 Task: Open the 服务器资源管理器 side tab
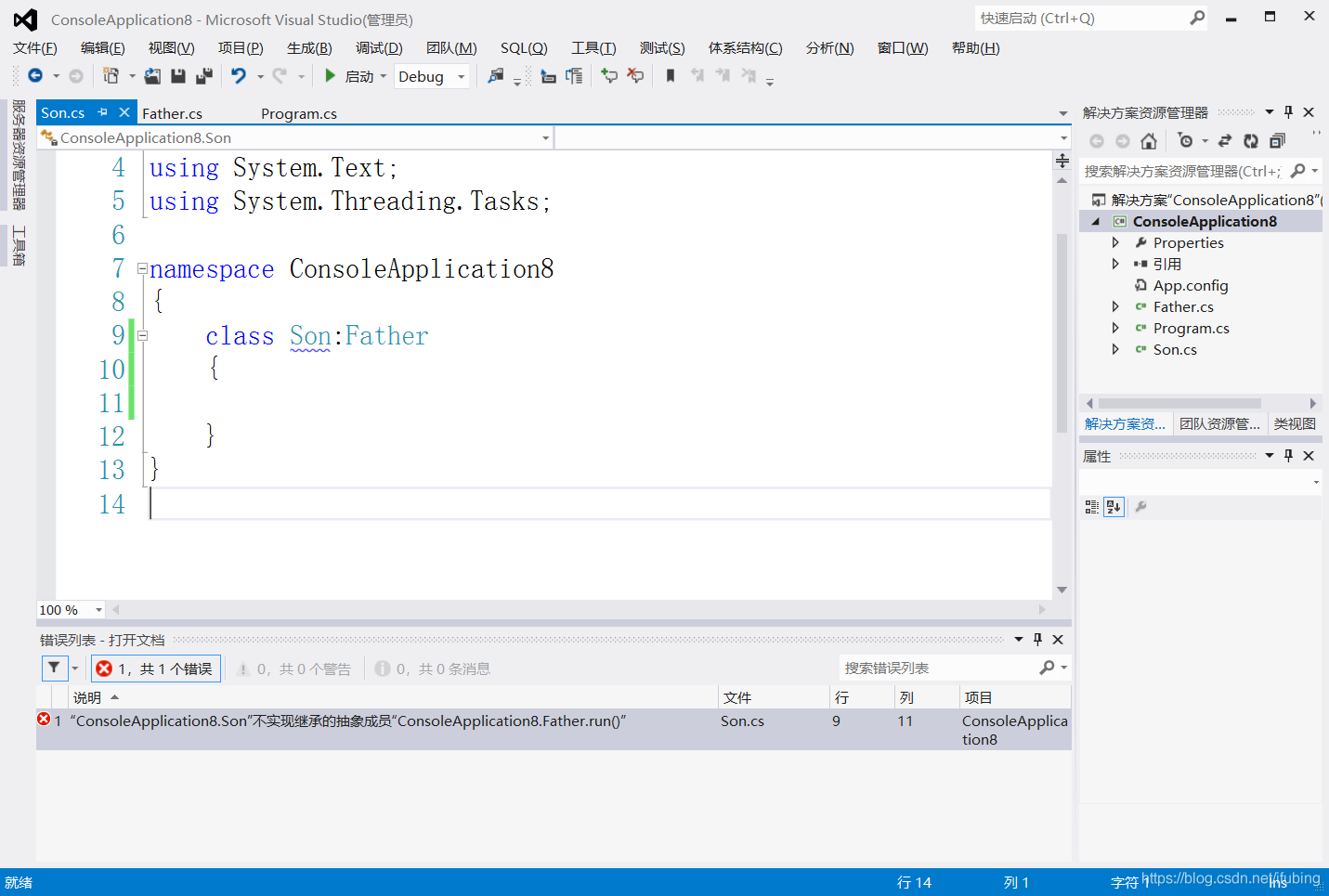(x=19, y=155)
